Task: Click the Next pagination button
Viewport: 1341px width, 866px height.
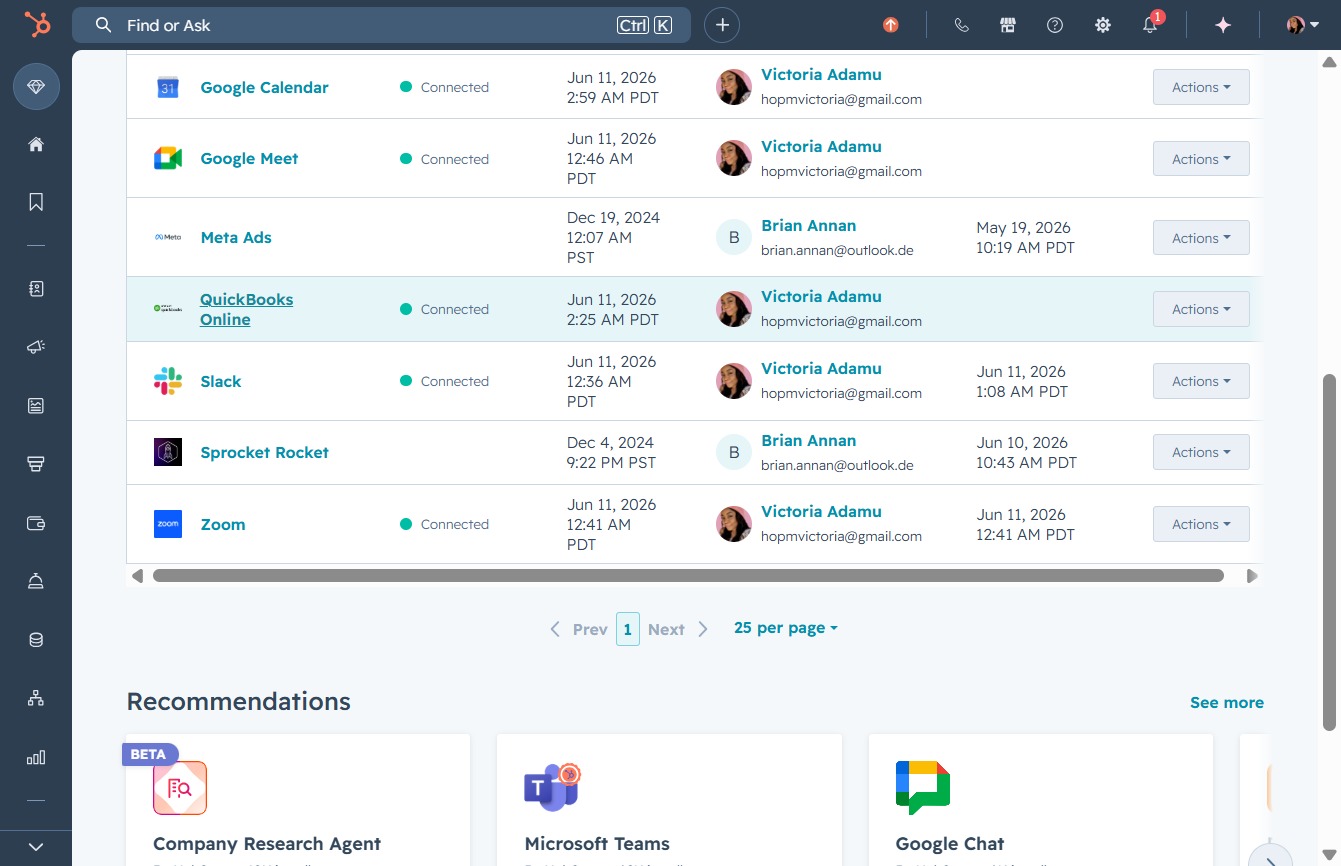Action: pos(678,629)
